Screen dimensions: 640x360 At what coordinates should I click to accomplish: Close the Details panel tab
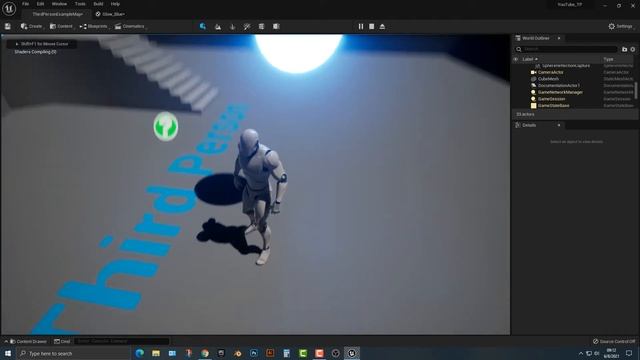click(x=559, y=125)
